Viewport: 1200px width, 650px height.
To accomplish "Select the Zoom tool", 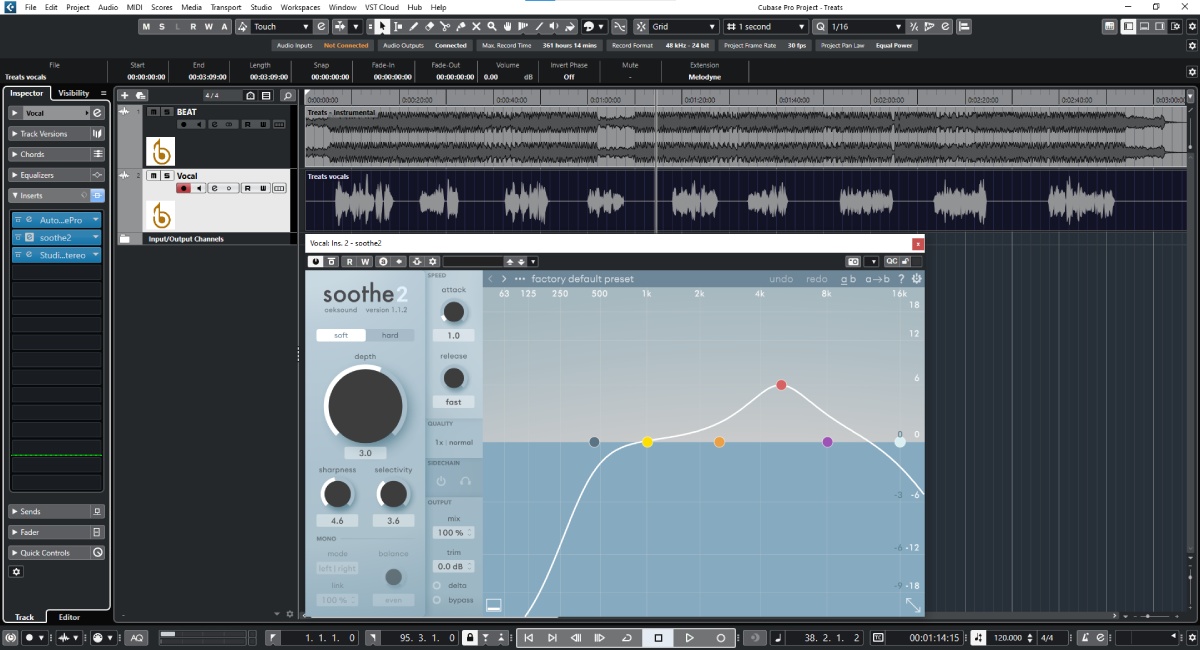I will [x=491, y=26].
